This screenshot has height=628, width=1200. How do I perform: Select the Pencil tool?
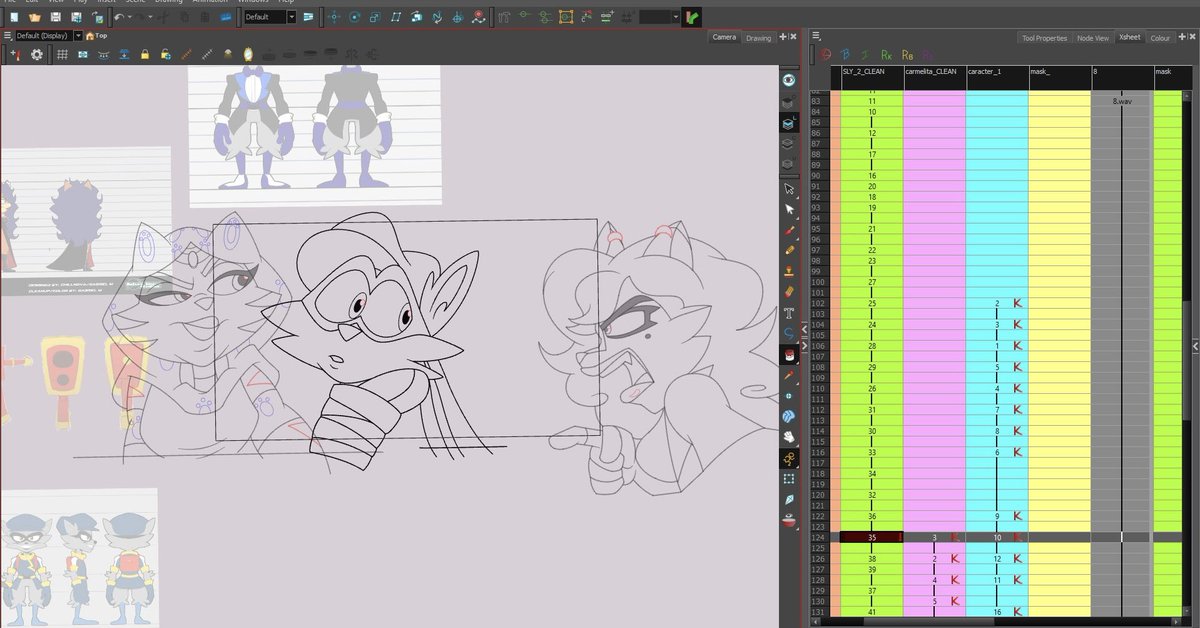[x=789, y=250]
